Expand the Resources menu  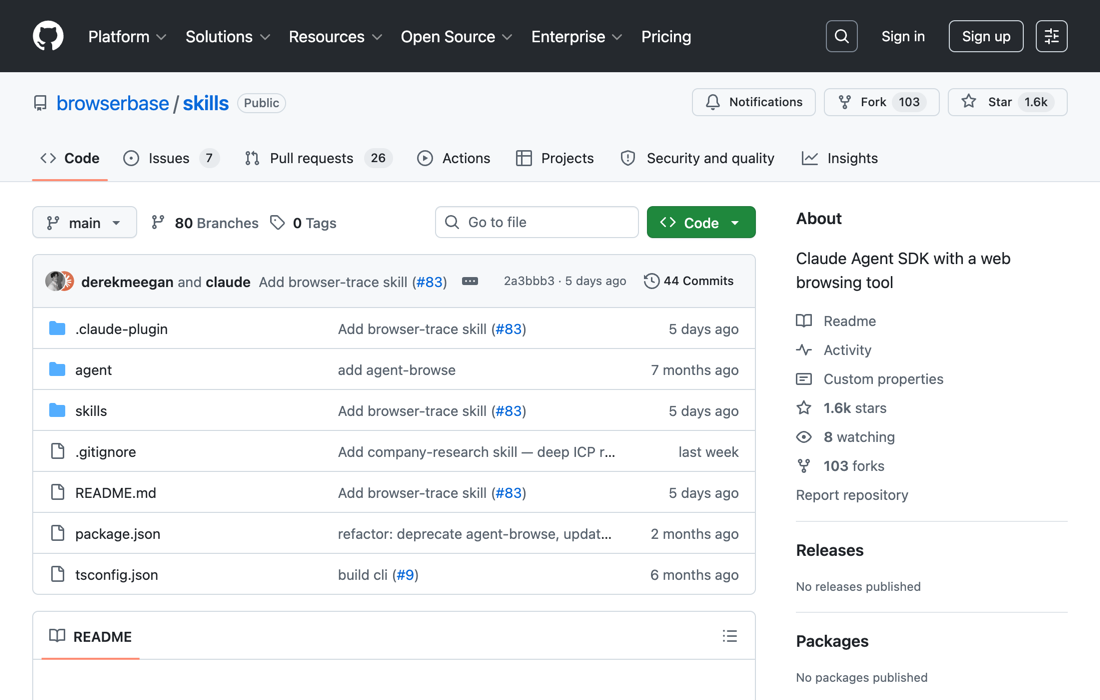point(335,36)
